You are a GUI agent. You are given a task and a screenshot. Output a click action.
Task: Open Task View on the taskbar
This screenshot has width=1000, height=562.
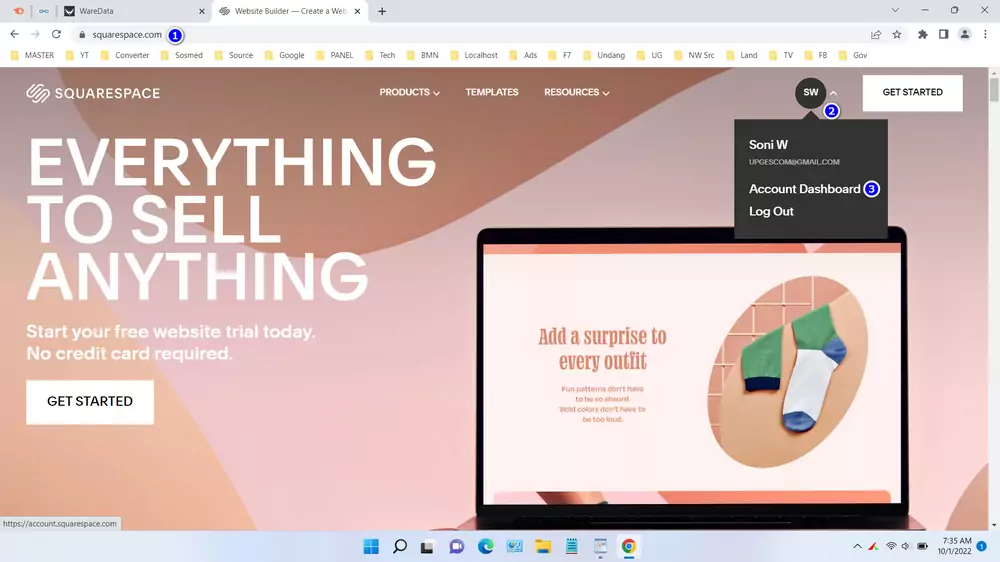(x=427, y=546)
